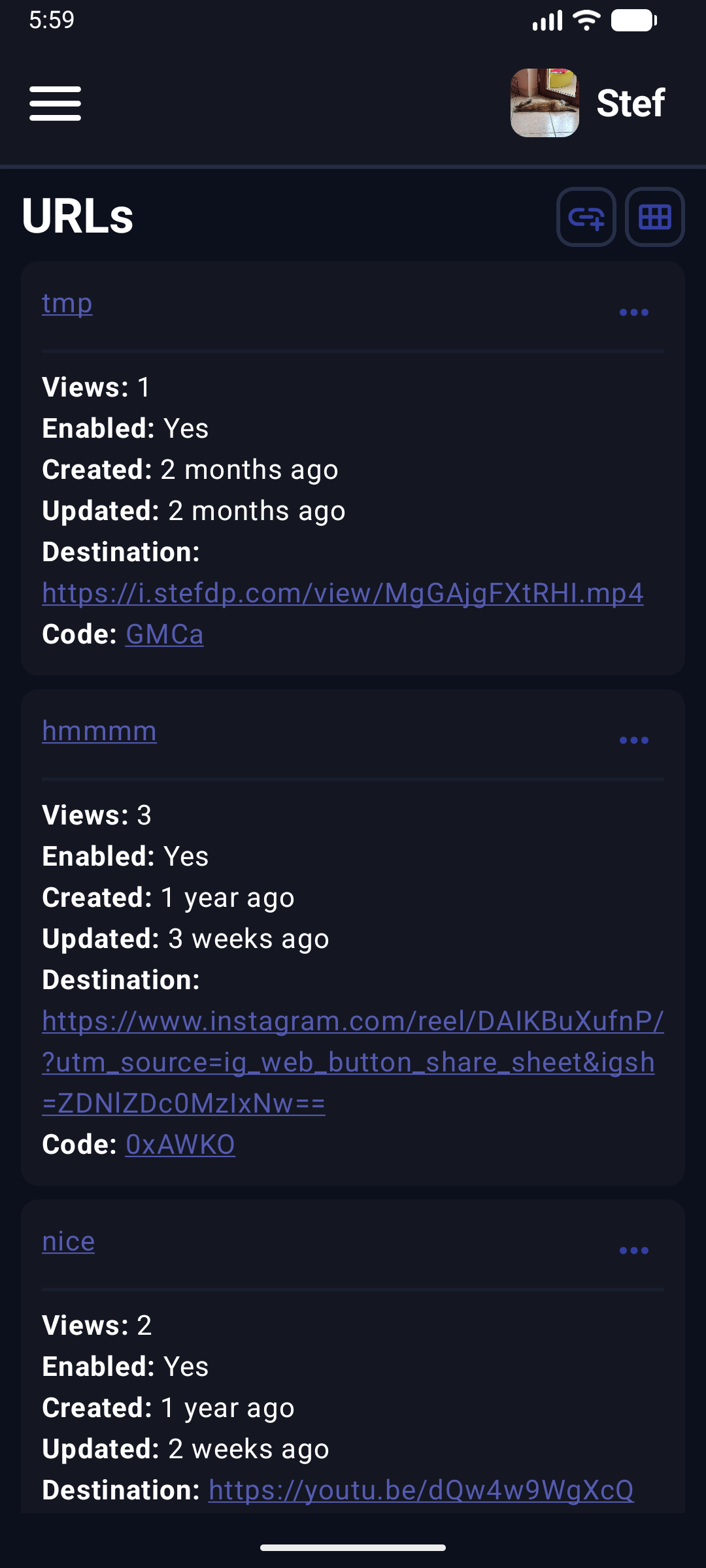Open the hamburger navigation menu
Screen dimensions: 706x1568
(55, 103)
